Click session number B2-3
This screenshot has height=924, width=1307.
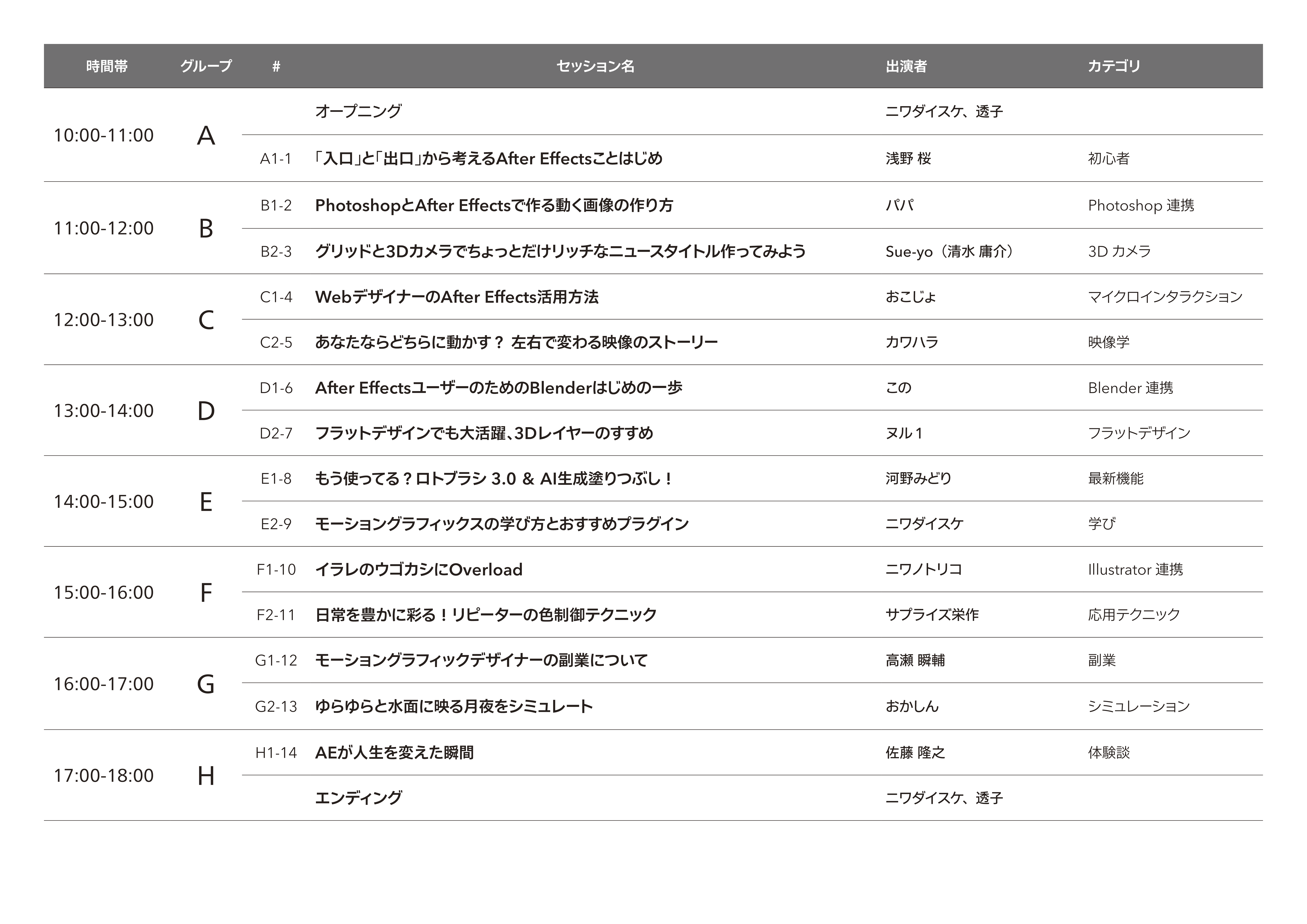coord(276,252)
